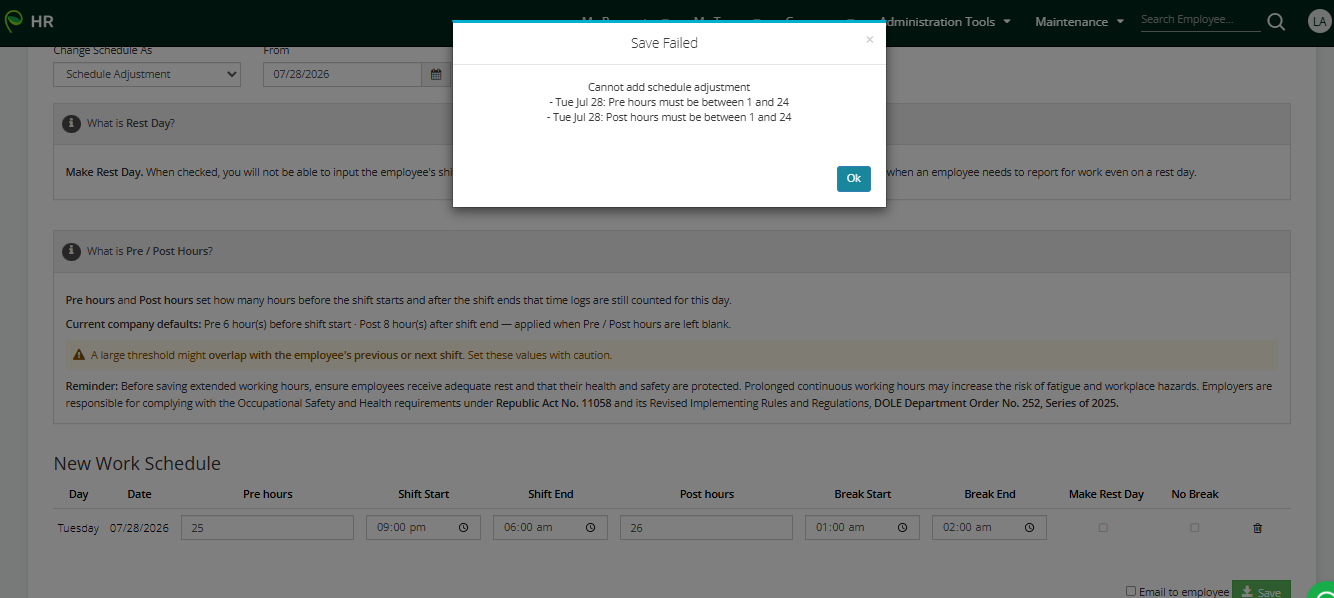Open the Administration Tools menu
Screen dimensions: 1334x598
point(945,21)
